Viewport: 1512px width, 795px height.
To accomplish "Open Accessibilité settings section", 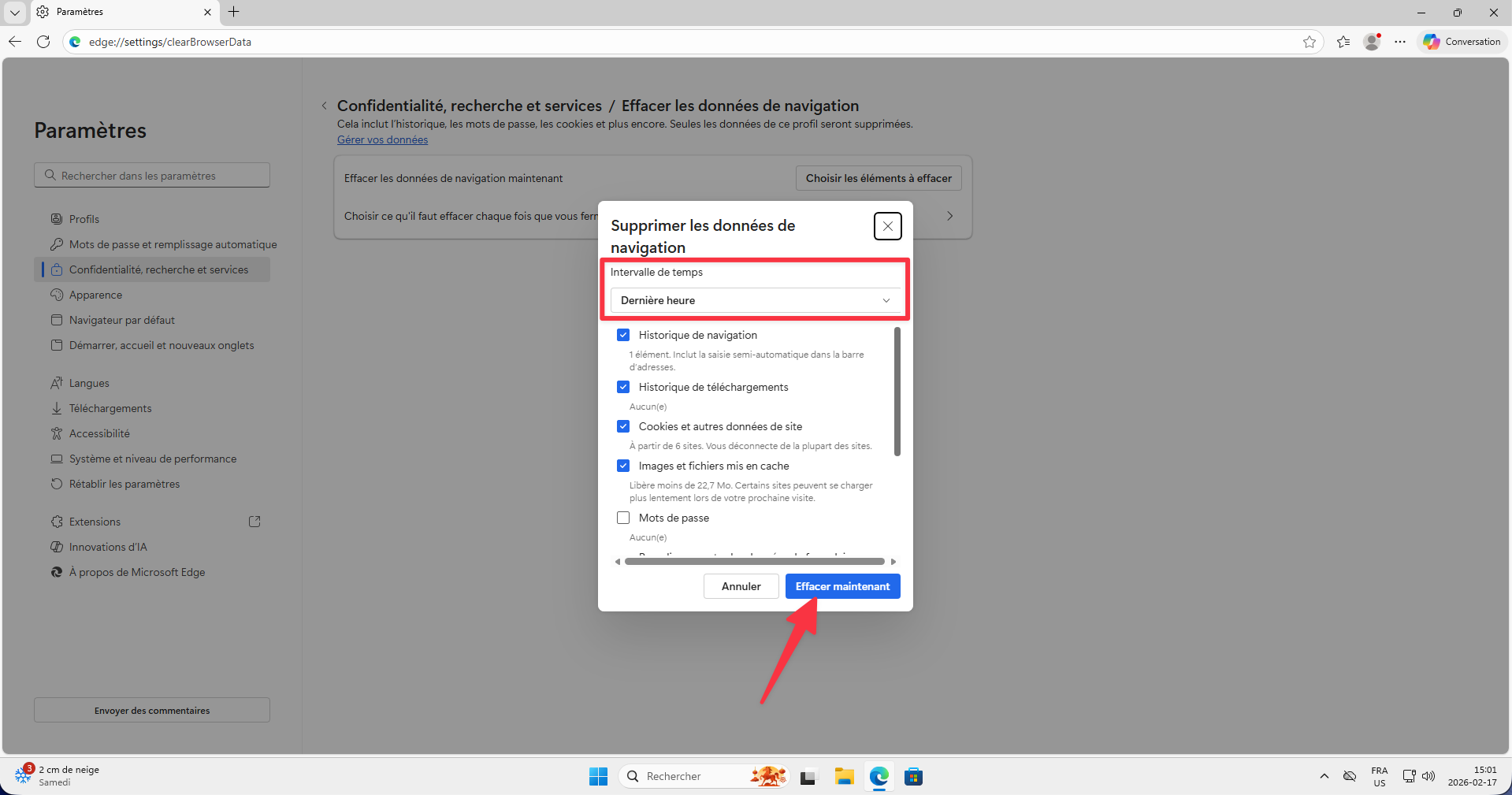I will 152,433.
